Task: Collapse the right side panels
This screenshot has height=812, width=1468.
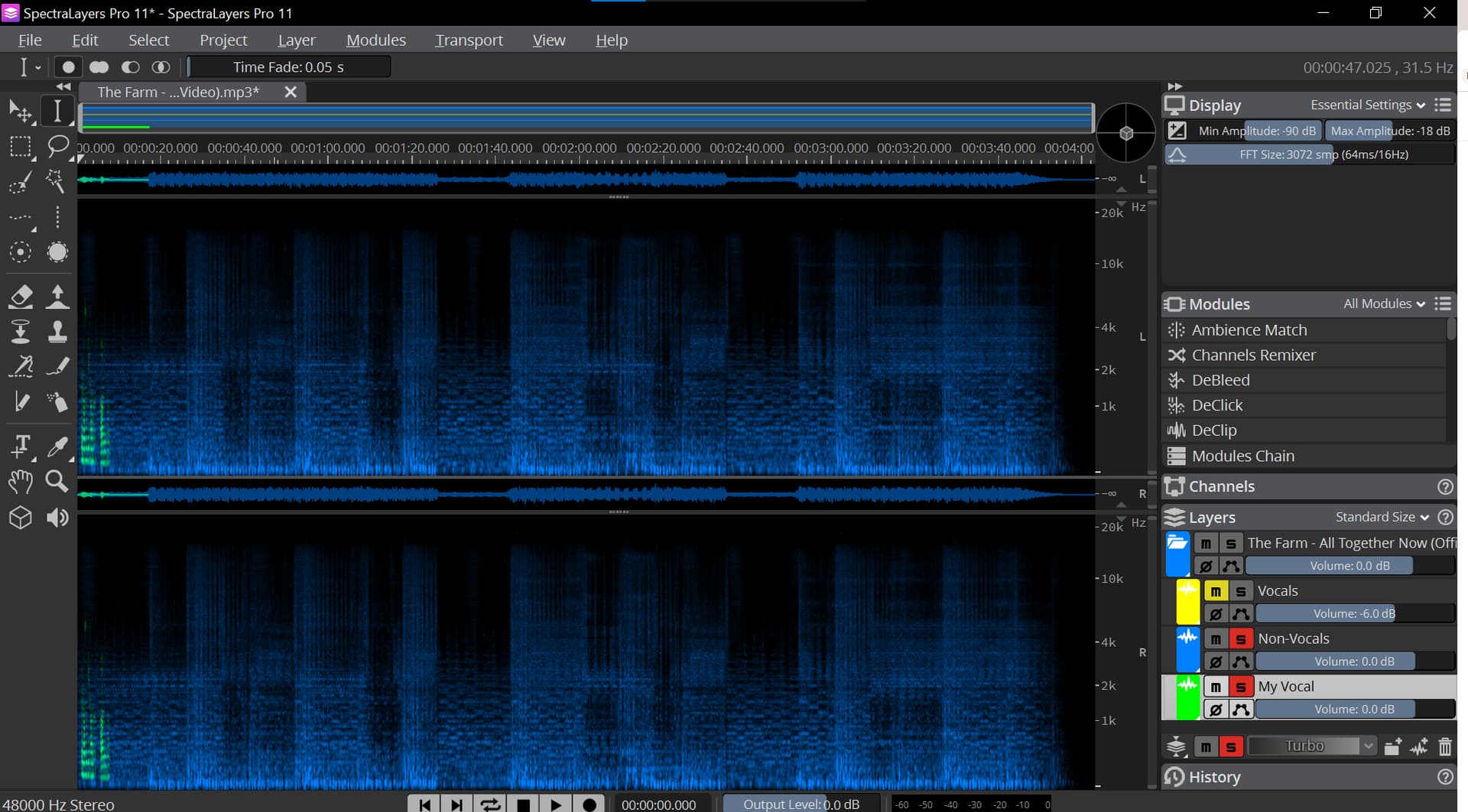Action: (1175, 86)
